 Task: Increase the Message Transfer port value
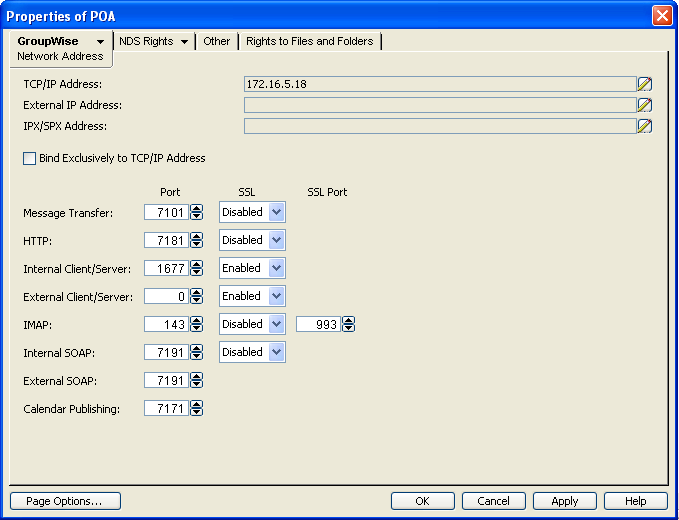[197, 209]
